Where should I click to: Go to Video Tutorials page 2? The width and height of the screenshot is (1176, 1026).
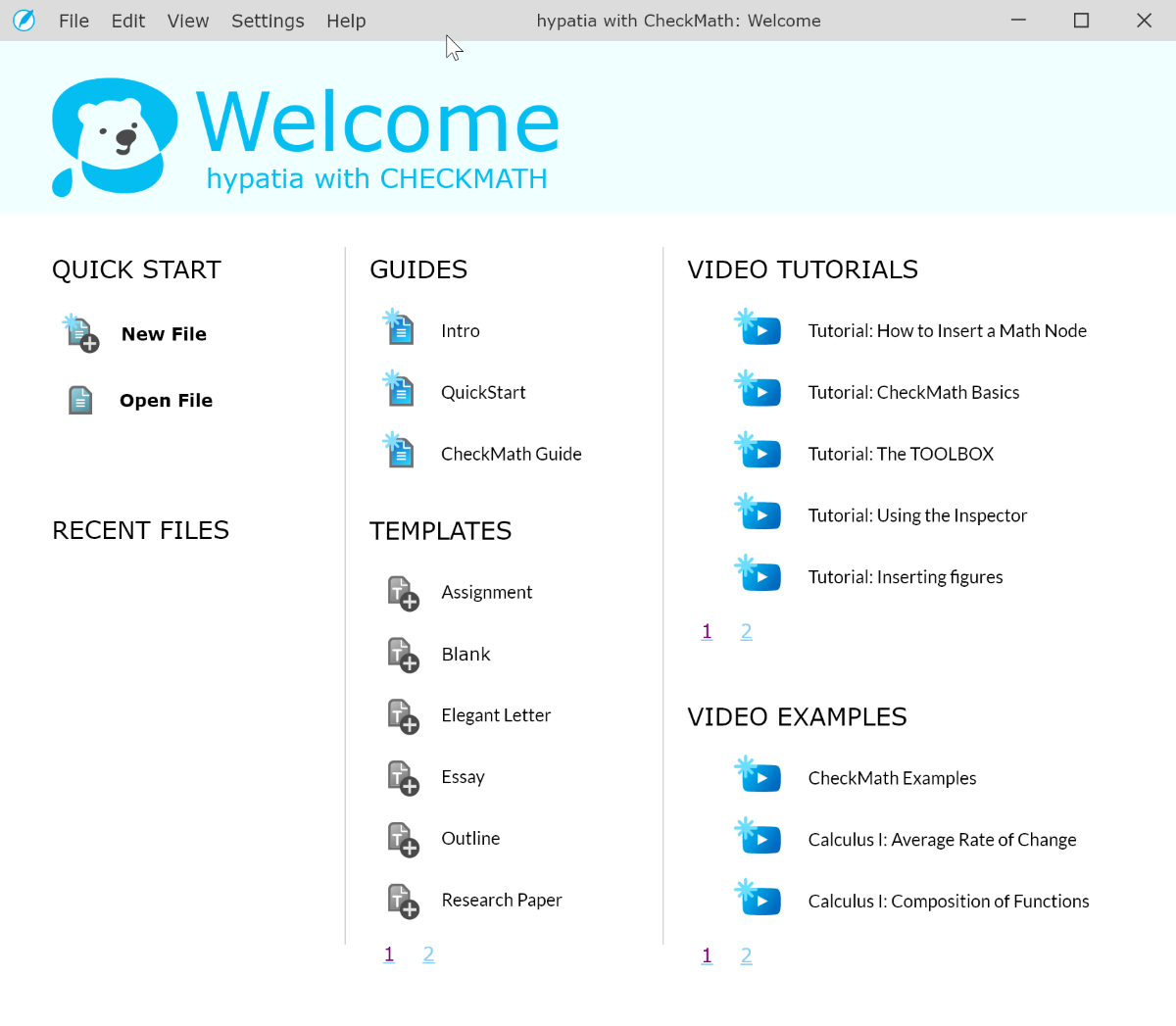click(x=746, y=632)
